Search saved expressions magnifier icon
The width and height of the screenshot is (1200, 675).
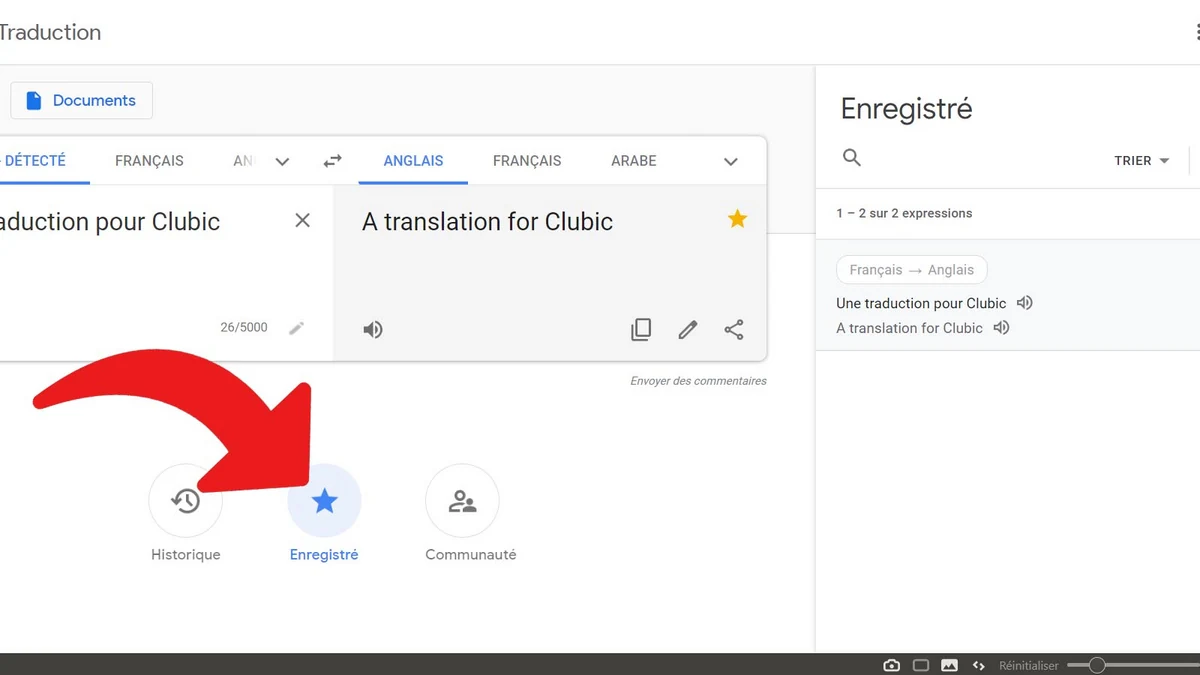(x=852, y=158)
